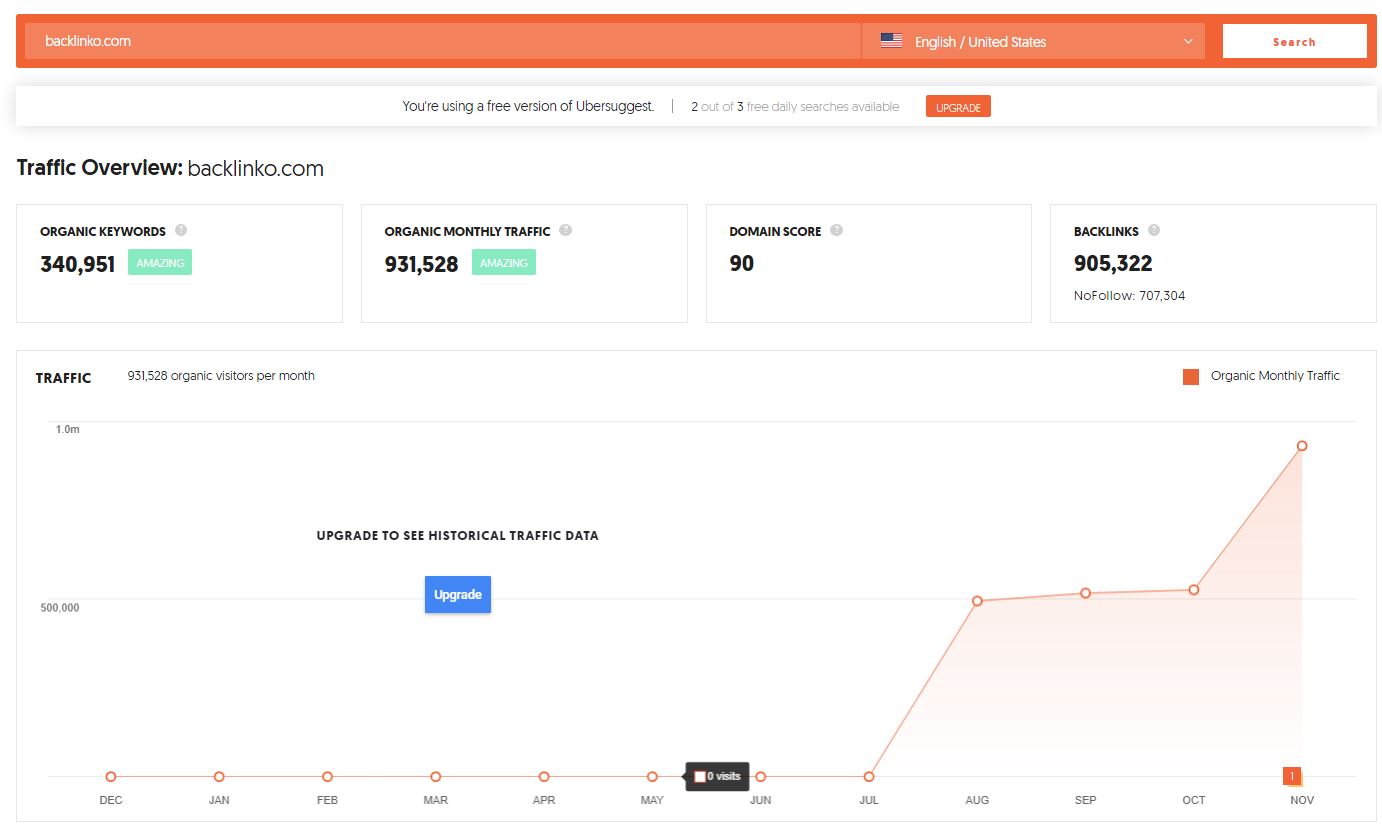Image resolution: width=1382 pixels, height=838 pixels.
Task: Click the blue Upgrade button on the chart
Action: tap(458, 595)
